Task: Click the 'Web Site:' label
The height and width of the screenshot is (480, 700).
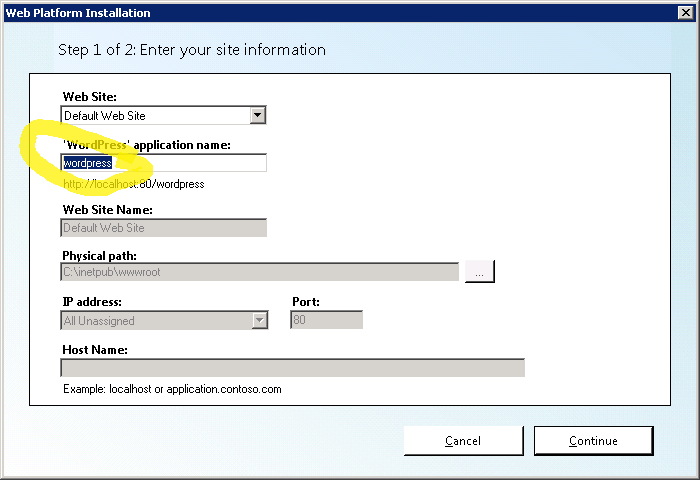Action: (x=90, y=96)
